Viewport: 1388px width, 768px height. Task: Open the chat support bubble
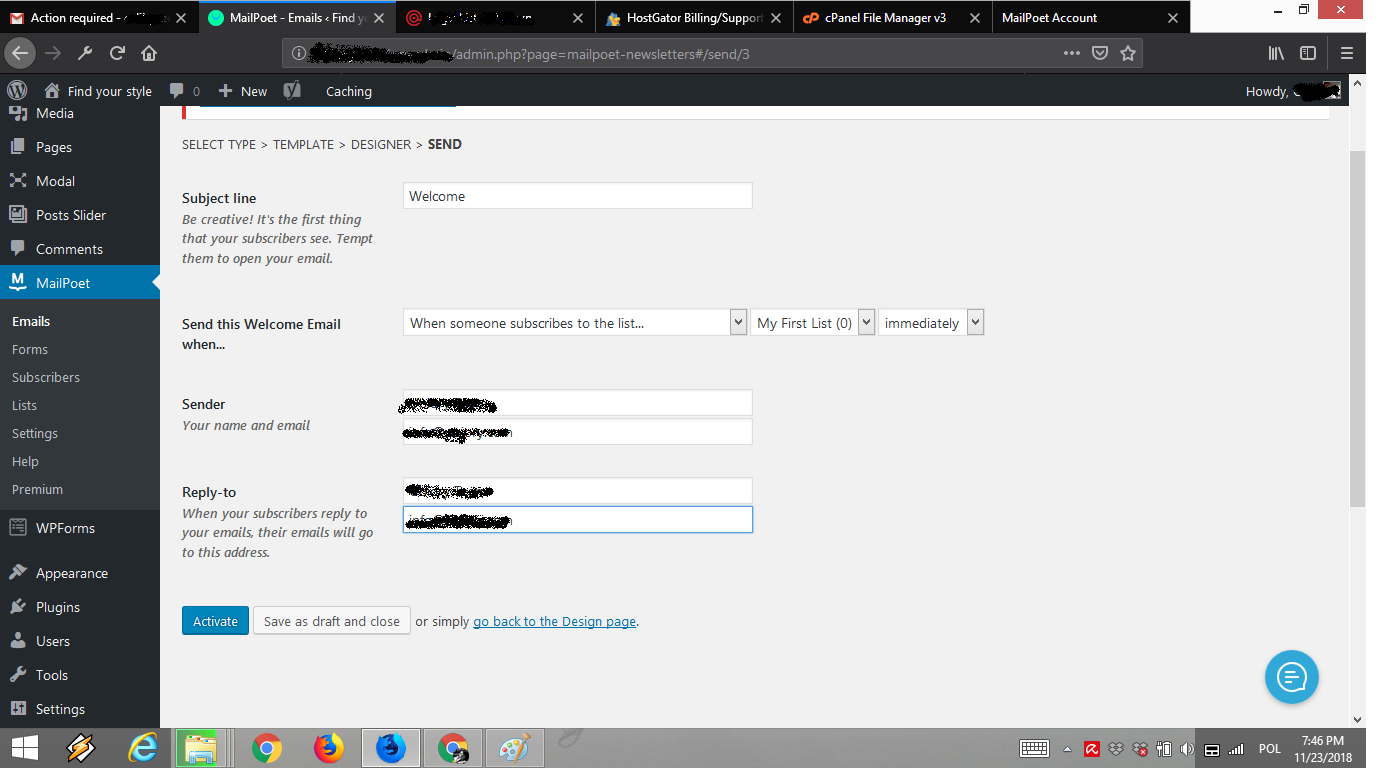tap(1291, 677)
